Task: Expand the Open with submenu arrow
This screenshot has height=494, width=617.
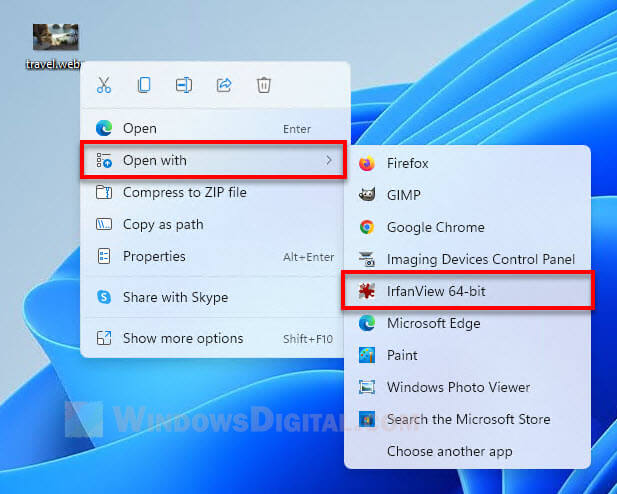Action: pyautogui.click(x=329, y=160)
